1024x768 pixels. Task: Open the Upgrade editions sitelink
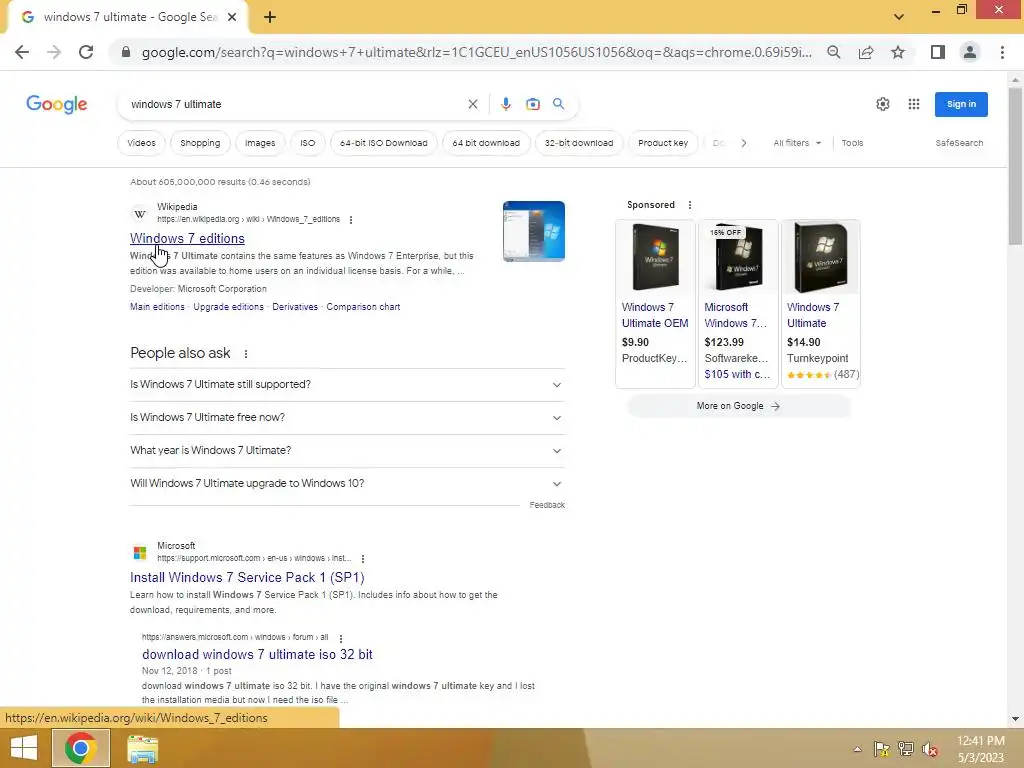[x=229, y=307]
